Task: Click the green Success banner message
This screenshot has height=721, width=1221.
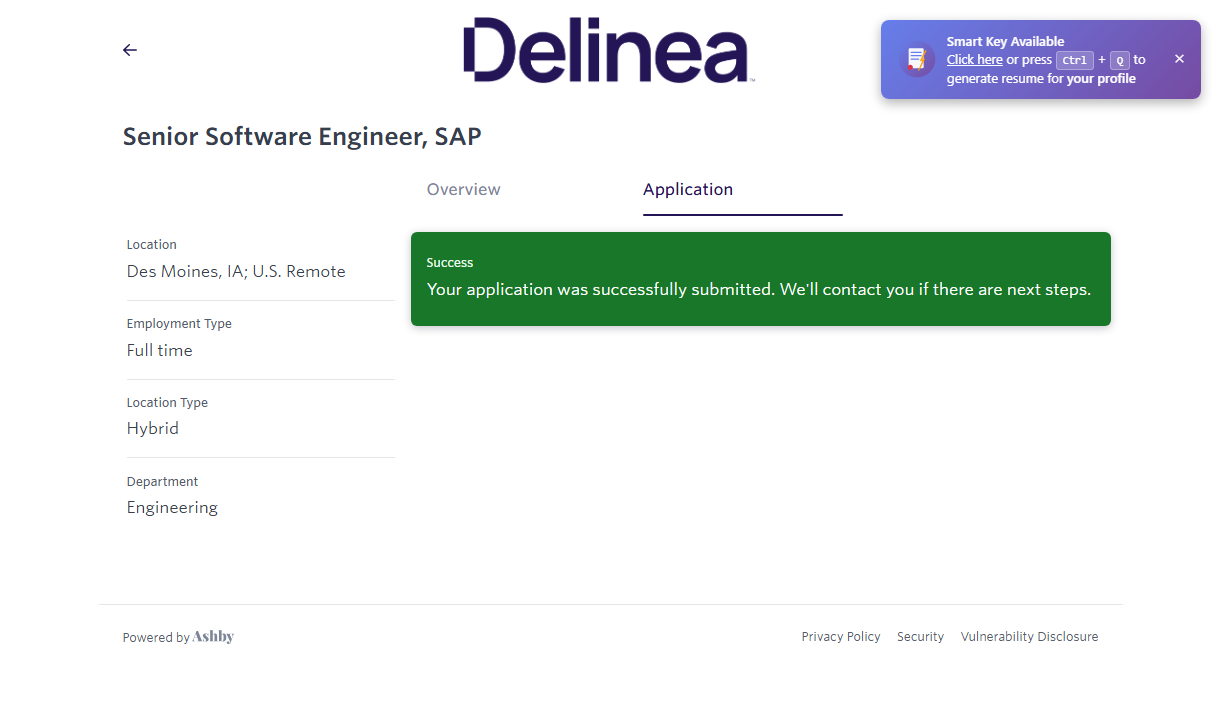Action: point(758,290)
